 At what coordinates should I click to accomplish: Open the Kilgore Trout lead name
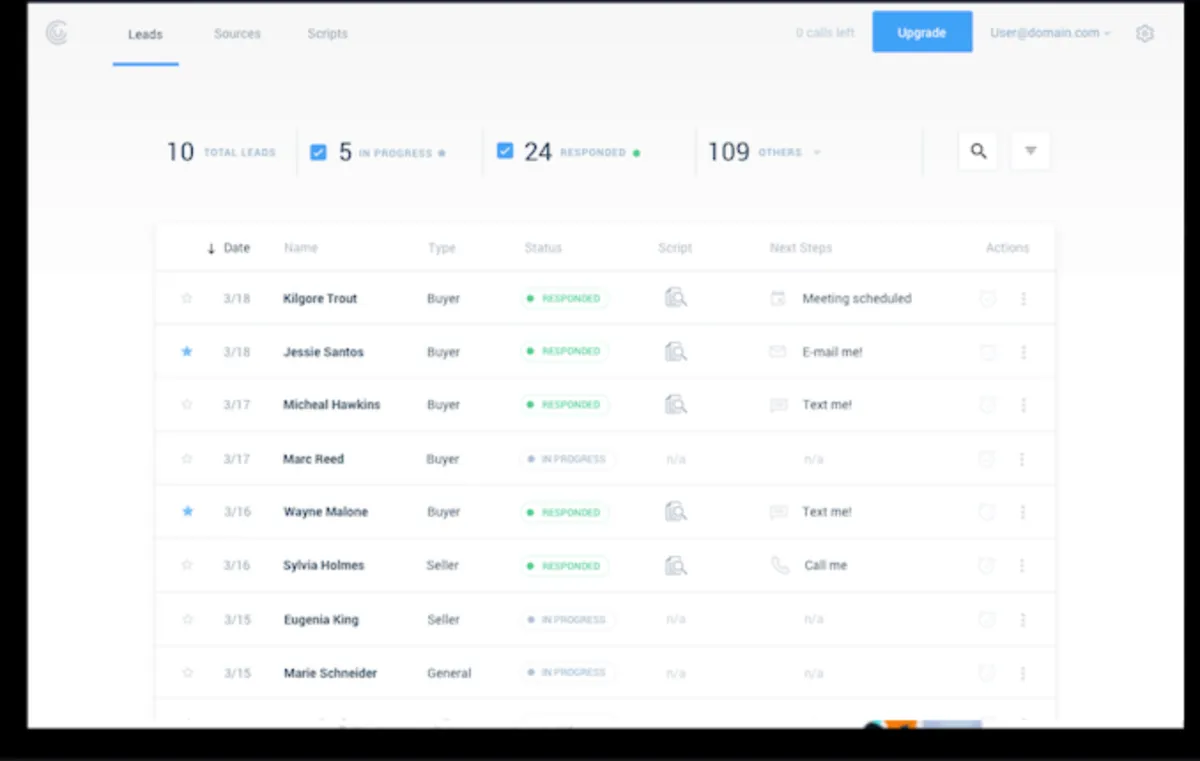point(320,298)
